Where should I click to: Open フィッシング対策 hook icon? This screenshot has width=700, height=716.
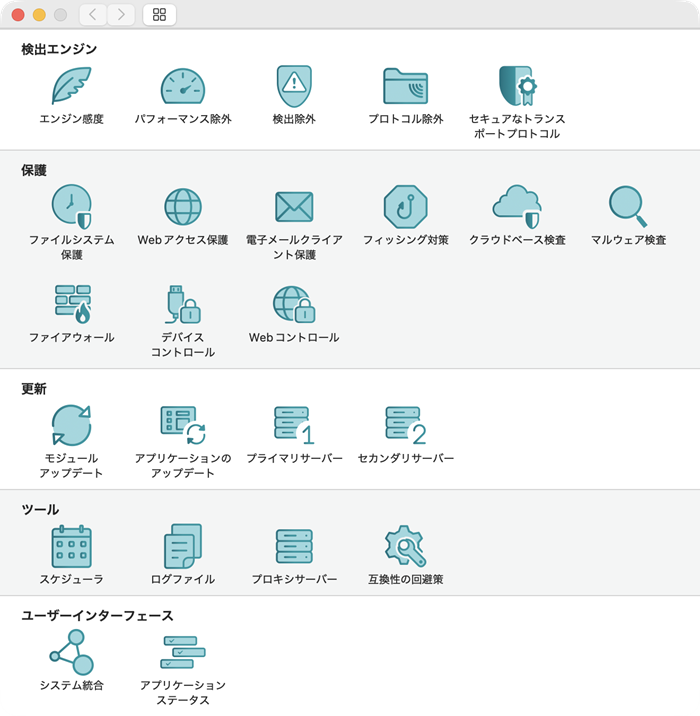[x=405, y=206]
